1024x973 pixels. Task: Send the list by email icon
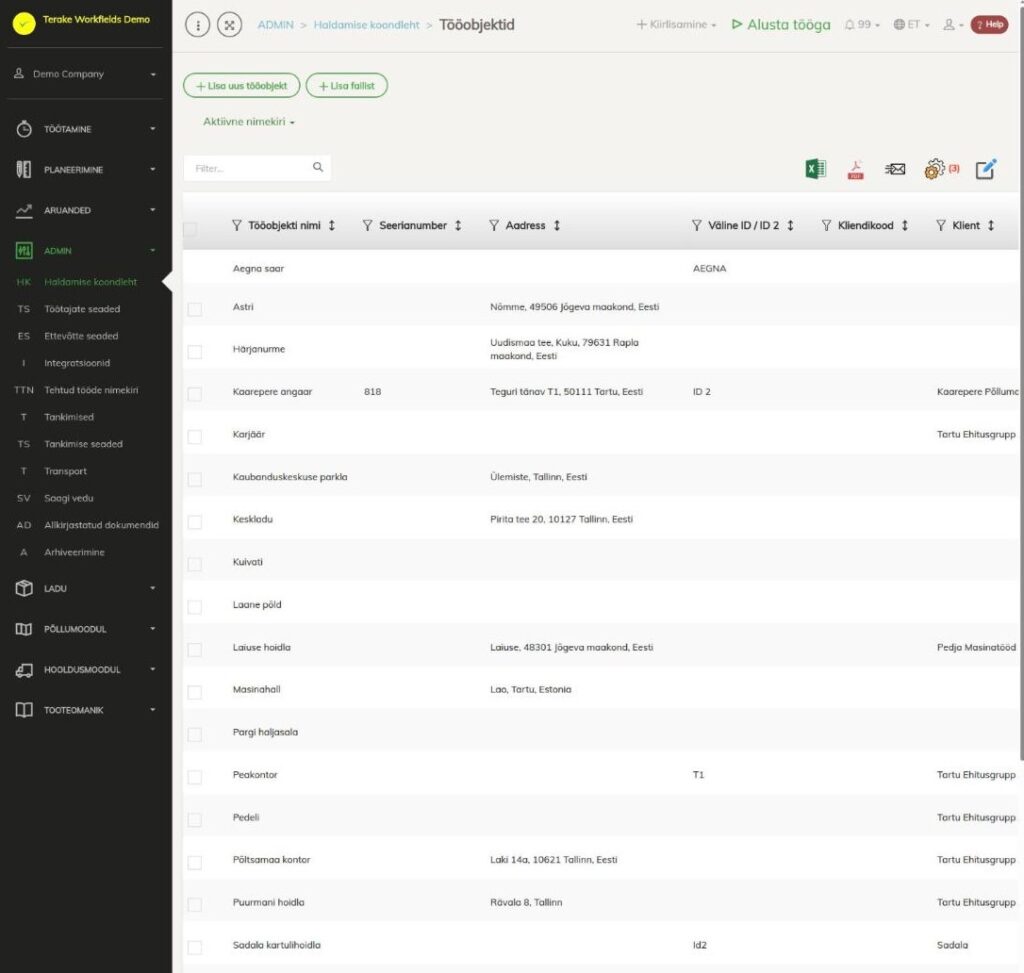click(895, 169)
